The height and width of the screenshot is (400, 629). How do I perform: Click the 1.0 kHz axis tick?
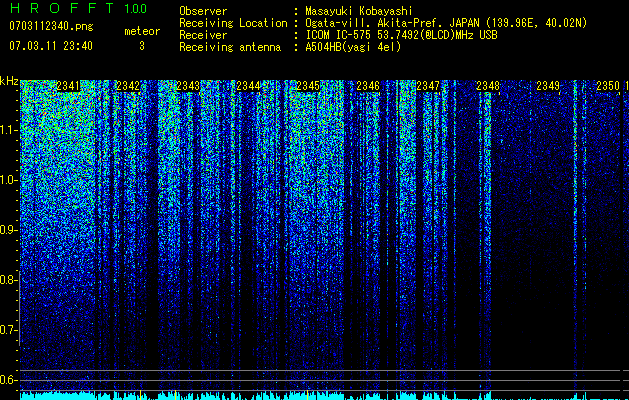pos(10,180)
